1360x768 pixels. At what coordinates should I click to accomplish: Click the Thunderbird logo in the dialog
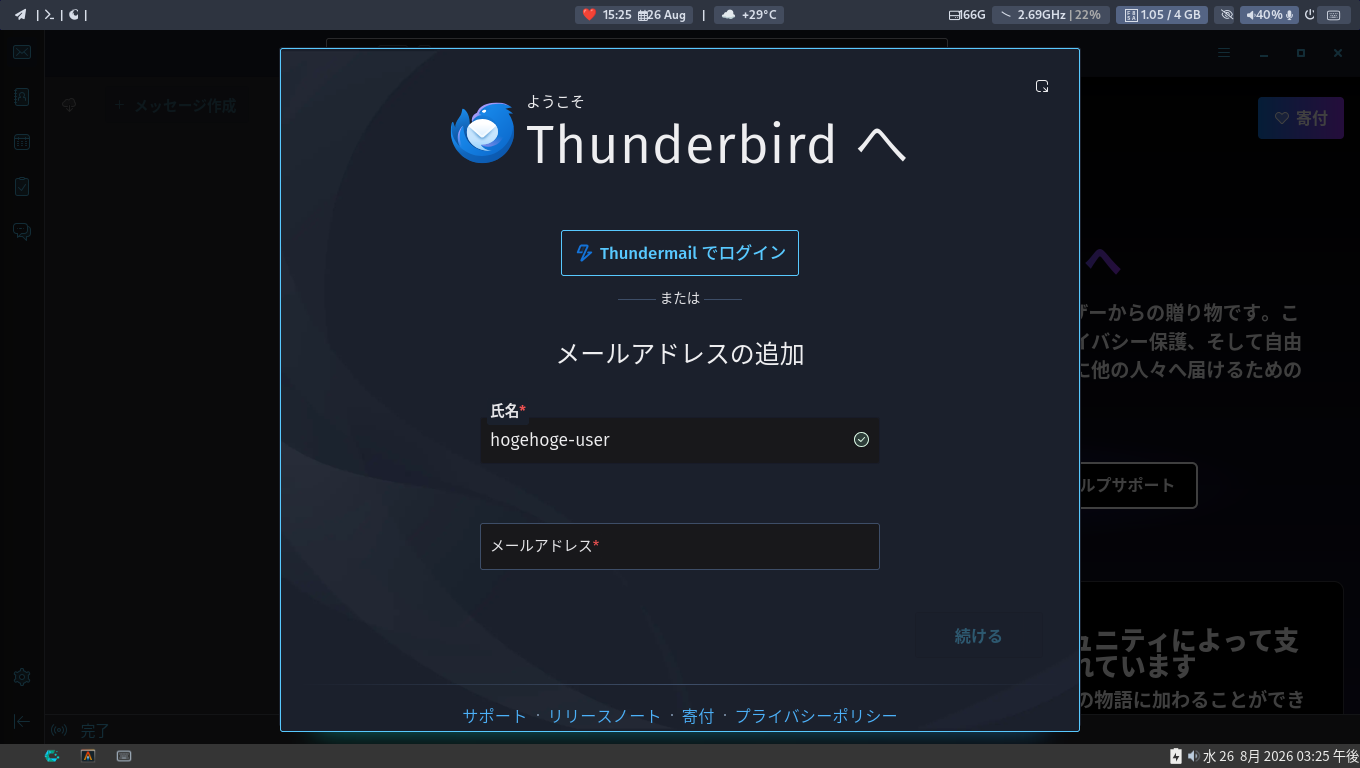(x=482, y=133)
